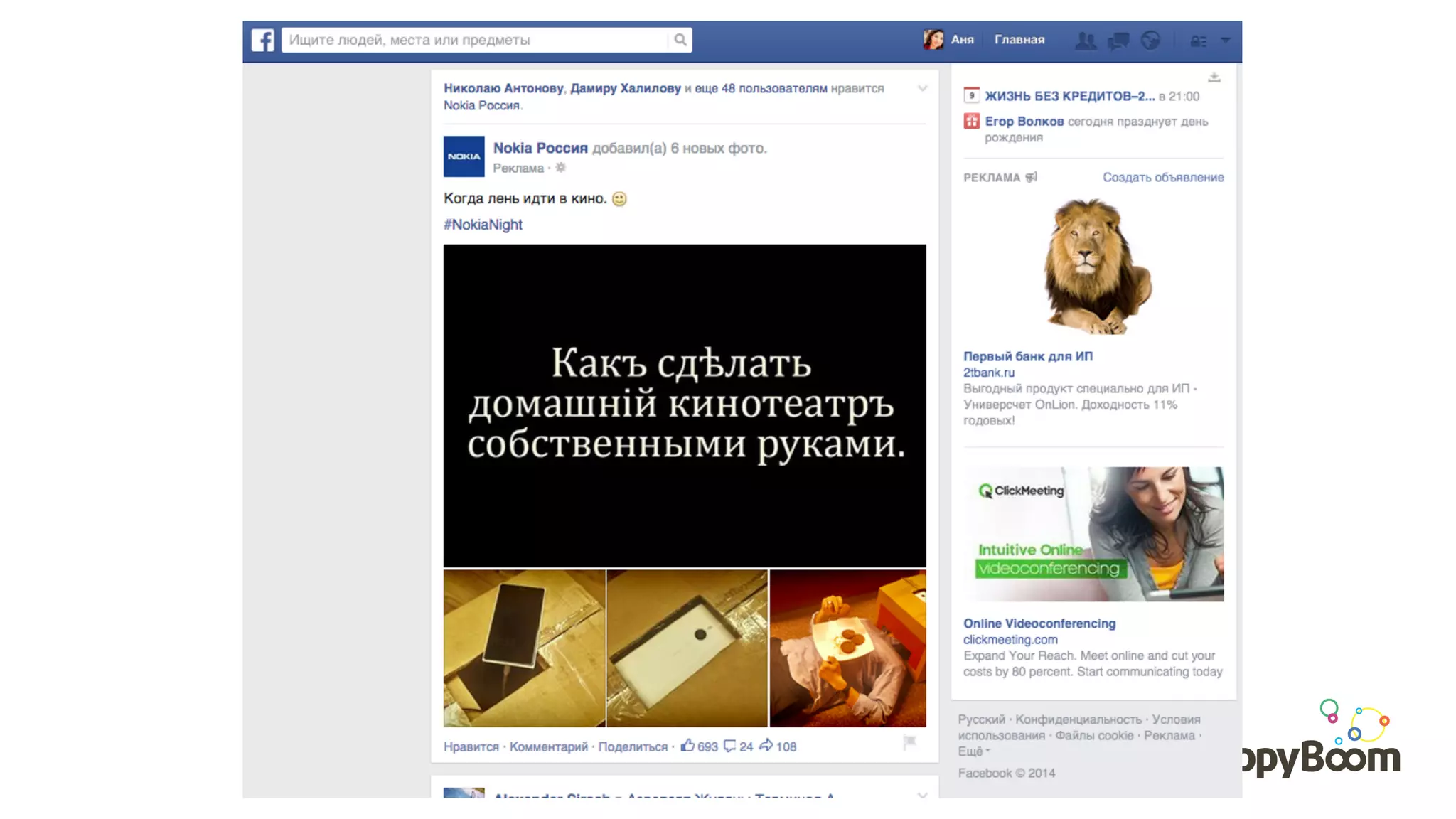The height and width of the screenshot is (819, 1456).
Task: Click the flag icon on Nokia post
Action: 909,743
